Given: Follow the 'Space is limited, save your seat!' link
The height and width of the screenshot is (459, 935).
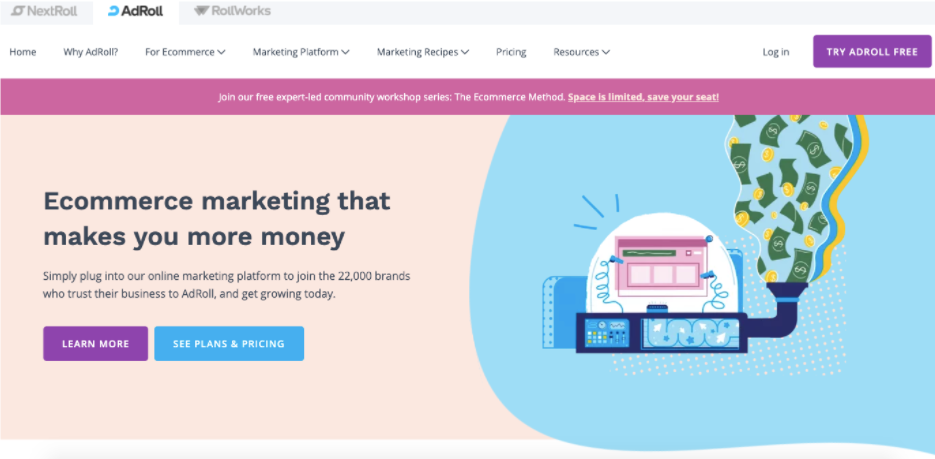Looking at the screenshot, I should [643, 97].
